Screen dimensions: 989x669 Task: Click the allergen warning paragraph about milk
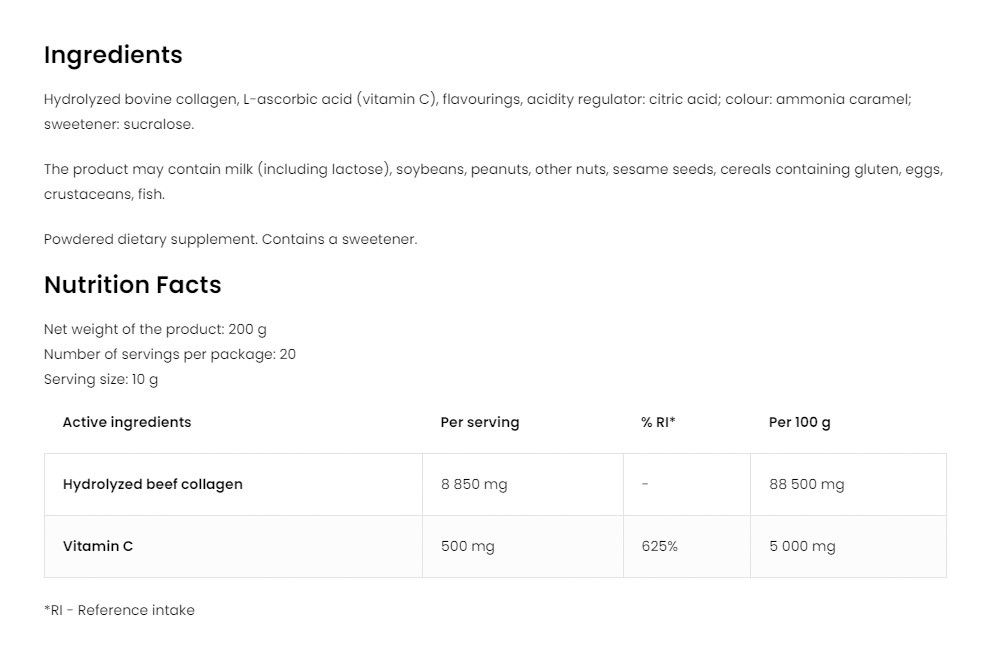pyautogui.click(x=493, y=170)
